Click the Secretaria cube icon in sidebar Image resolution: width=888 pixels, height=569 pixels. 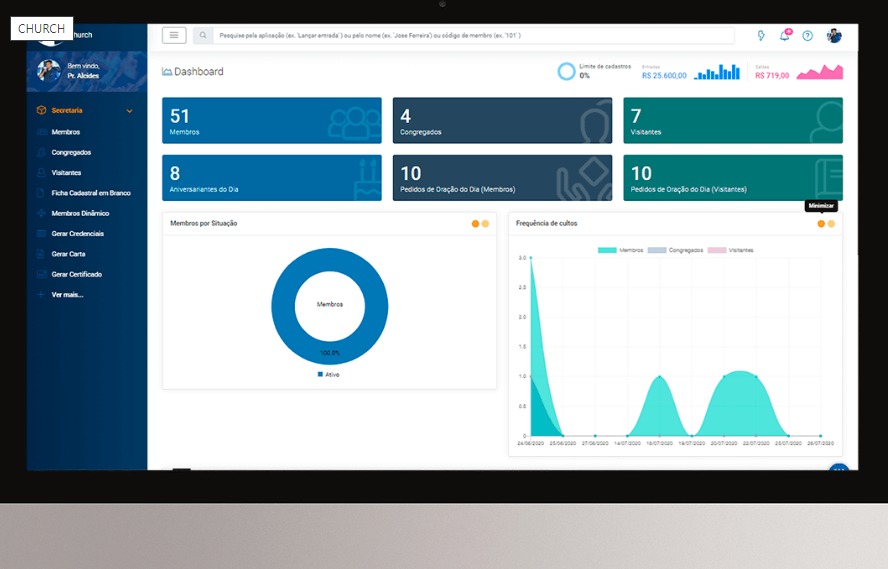click(41, 111)
